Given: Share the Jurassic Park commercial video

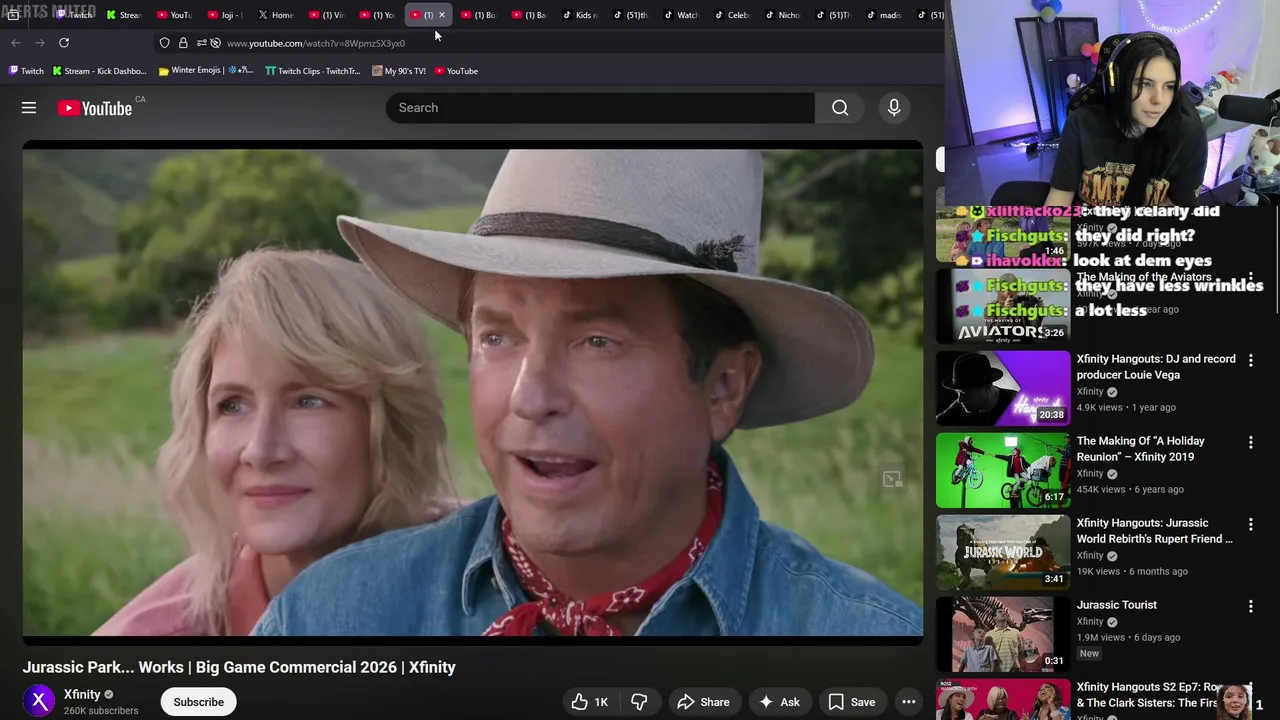Looking at the screenshot, I should 703,702.
